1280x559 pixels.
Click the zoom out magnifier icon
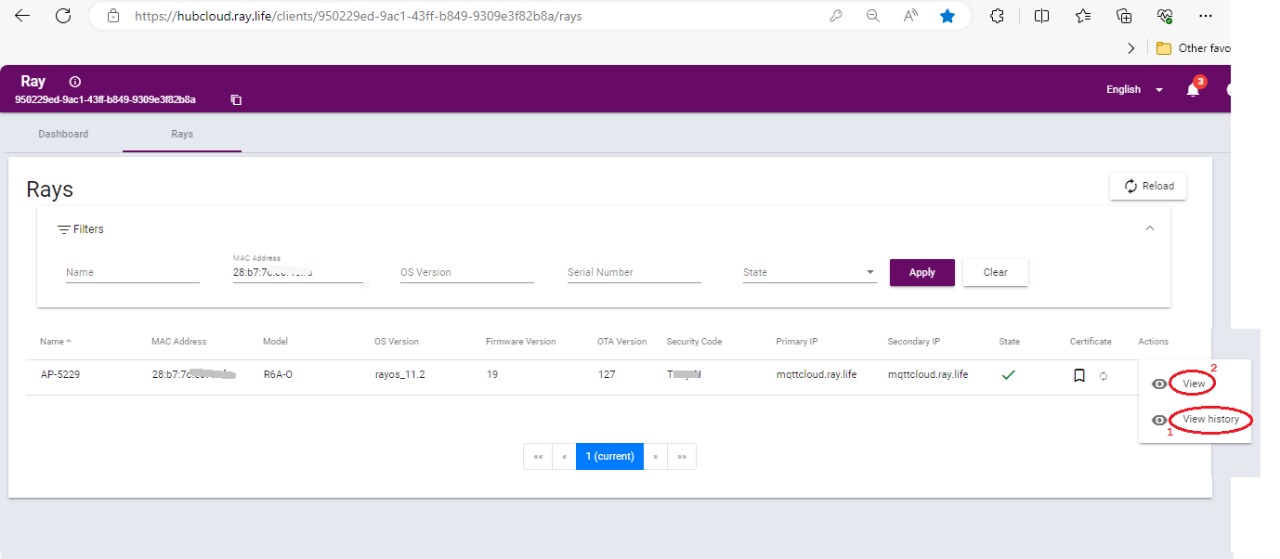click(x=873, y=16)
